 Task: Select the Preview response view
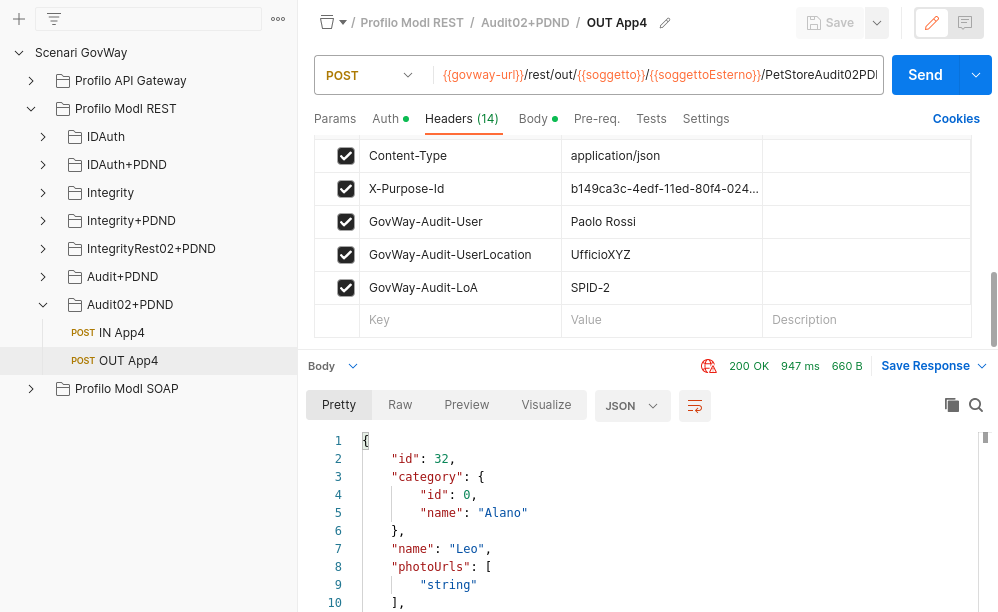[467, 405]
